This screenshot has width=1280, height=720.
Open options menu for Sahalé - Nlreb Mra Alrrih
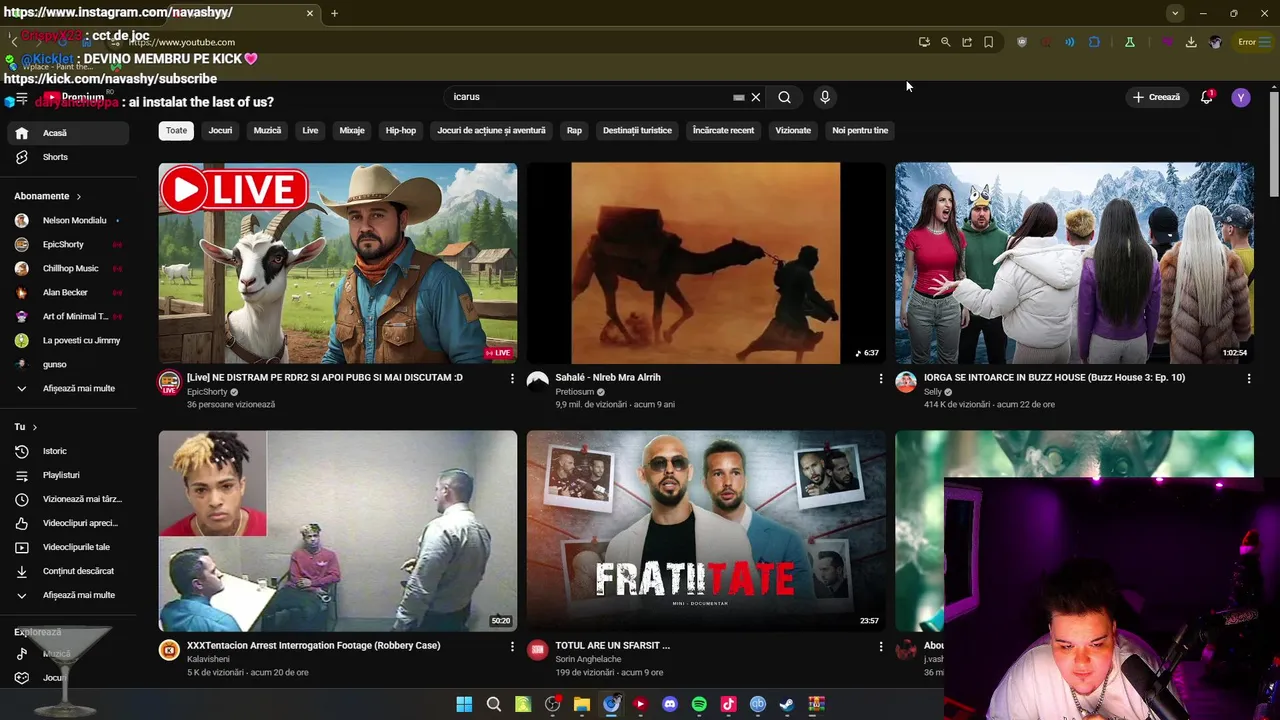point(881,379)
